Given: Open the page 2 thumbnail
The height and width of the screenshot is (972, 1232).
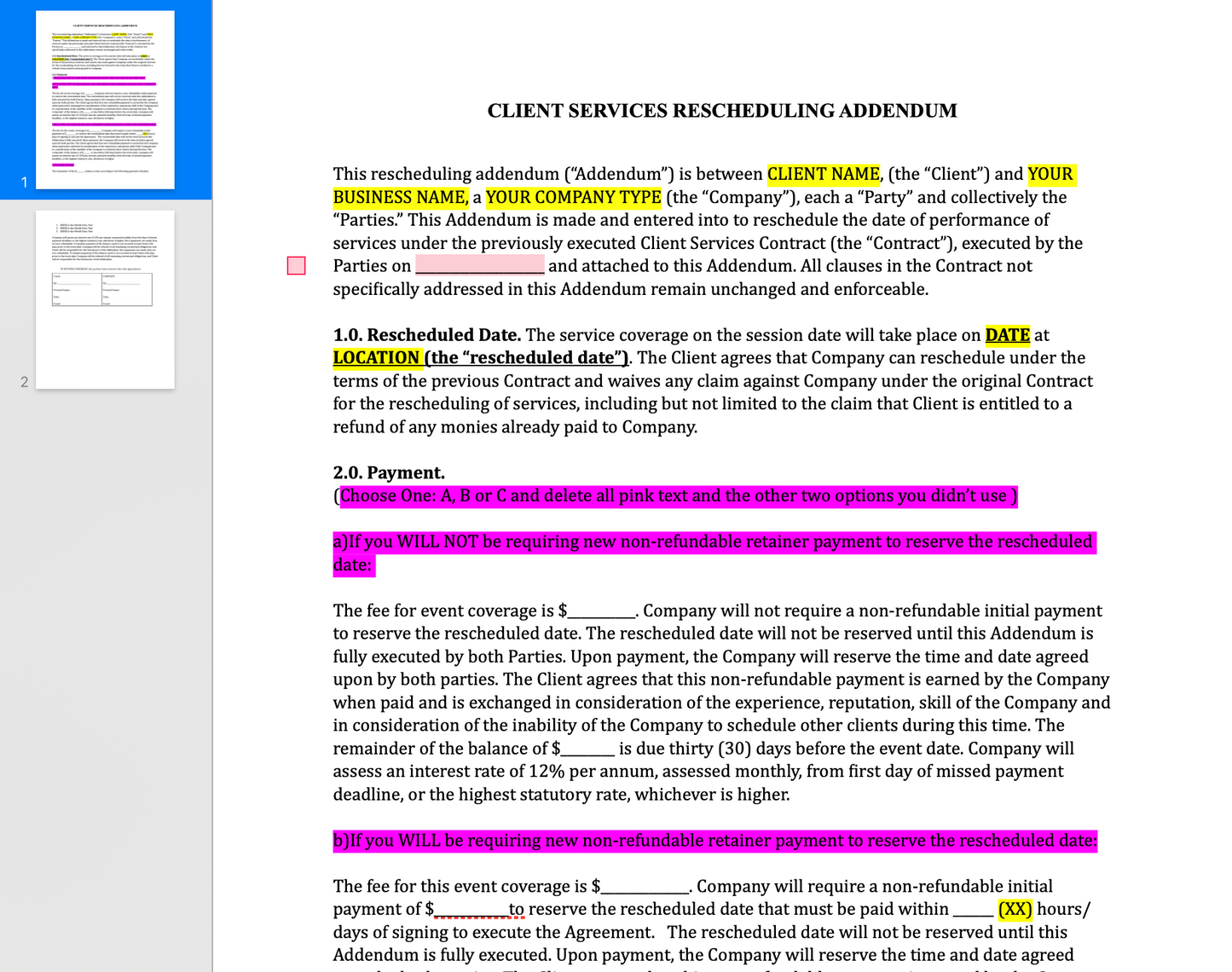Looking at the screenshot, I should pyautogui.click(x=105, y=299).
